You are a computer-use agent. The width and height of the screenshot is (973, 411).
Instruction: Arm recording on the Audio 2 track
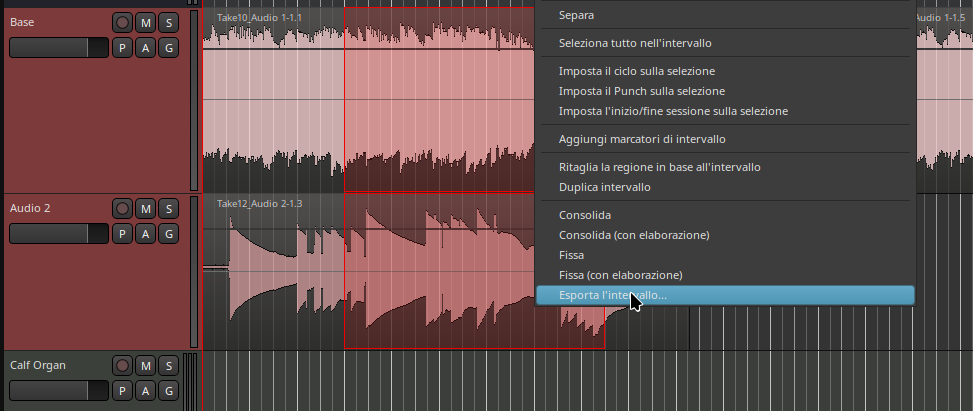(122, 209)
